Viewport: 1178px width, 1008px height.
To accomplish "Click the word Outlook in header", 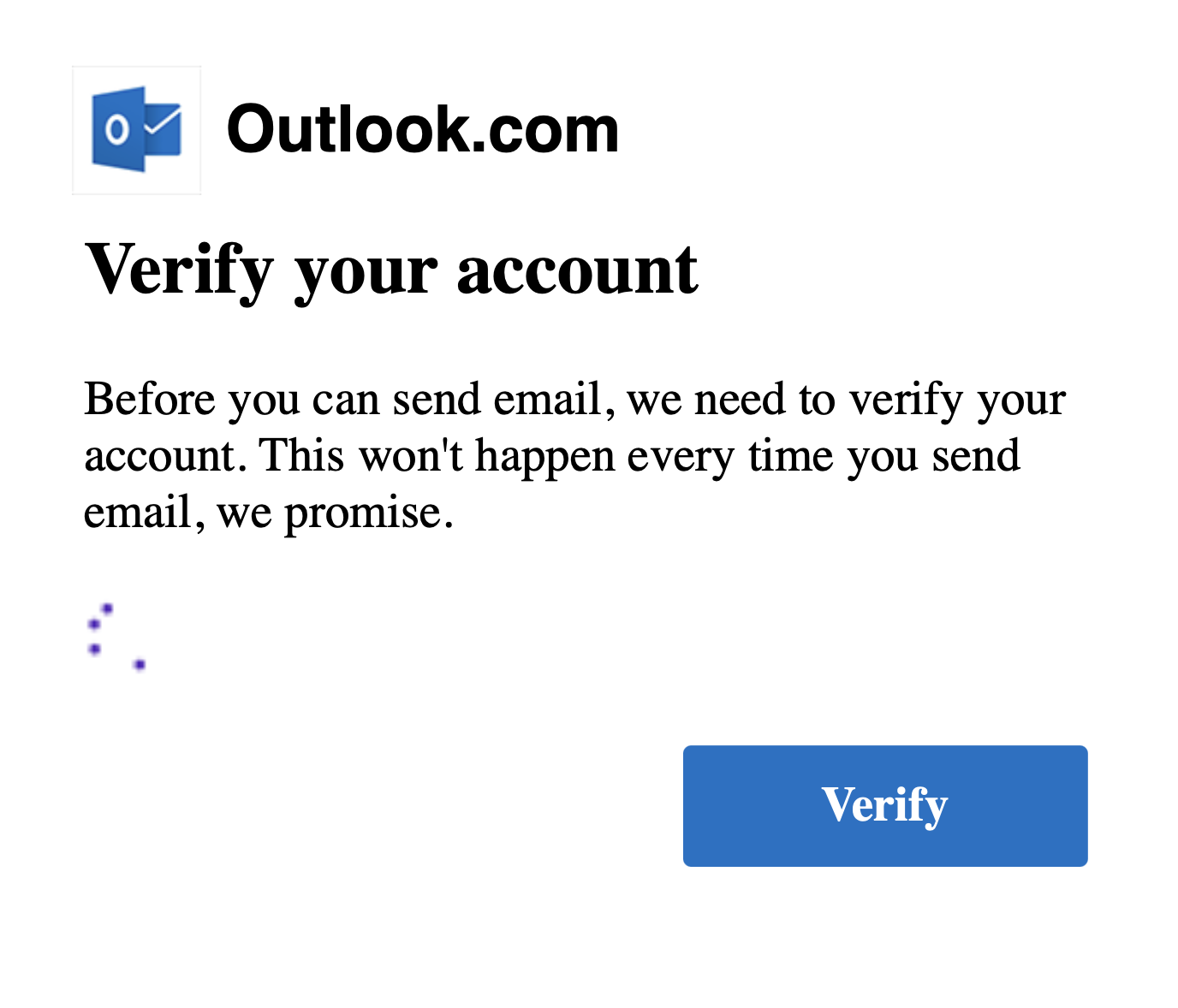I will (344, 129).
